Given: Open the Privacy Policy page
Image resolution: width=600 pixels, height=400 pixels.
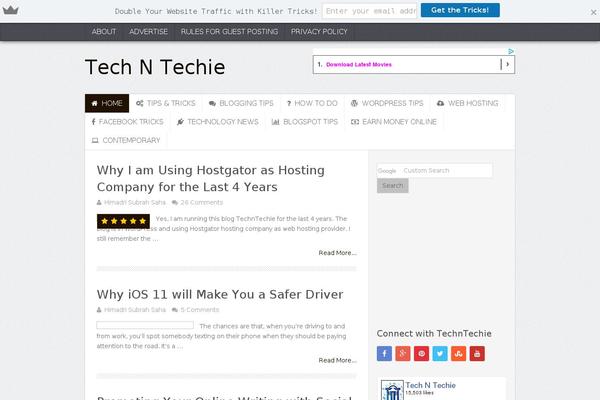Looking at the screenshot, I should 319,32.
